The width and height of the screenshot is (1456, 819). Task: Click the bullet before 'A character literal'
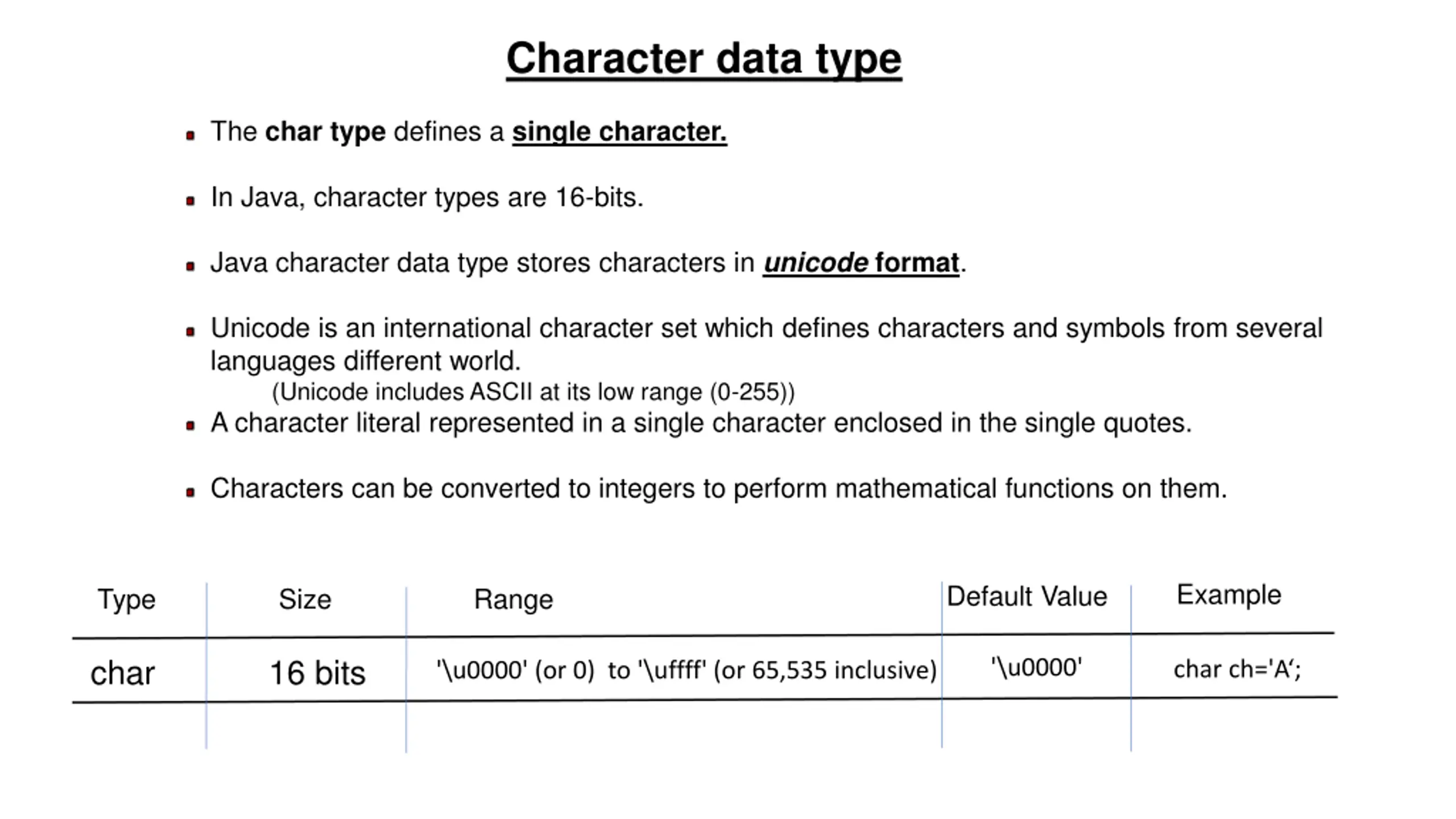[191, 426]
